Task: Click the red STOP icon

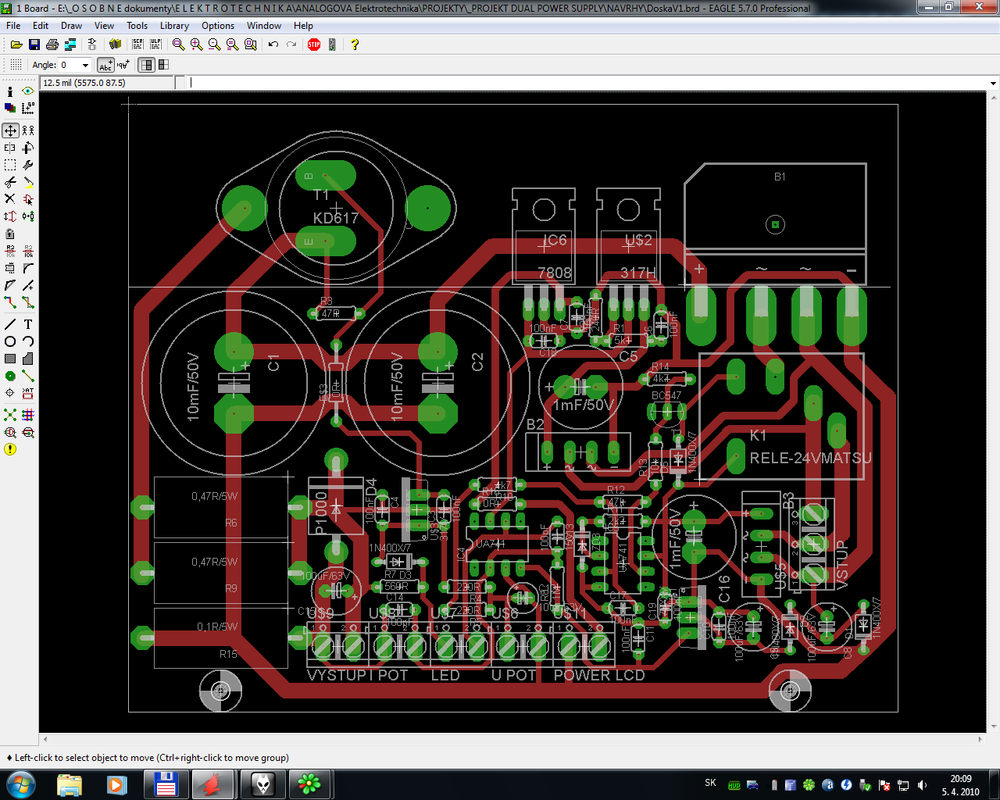Action: pos(314,44)
